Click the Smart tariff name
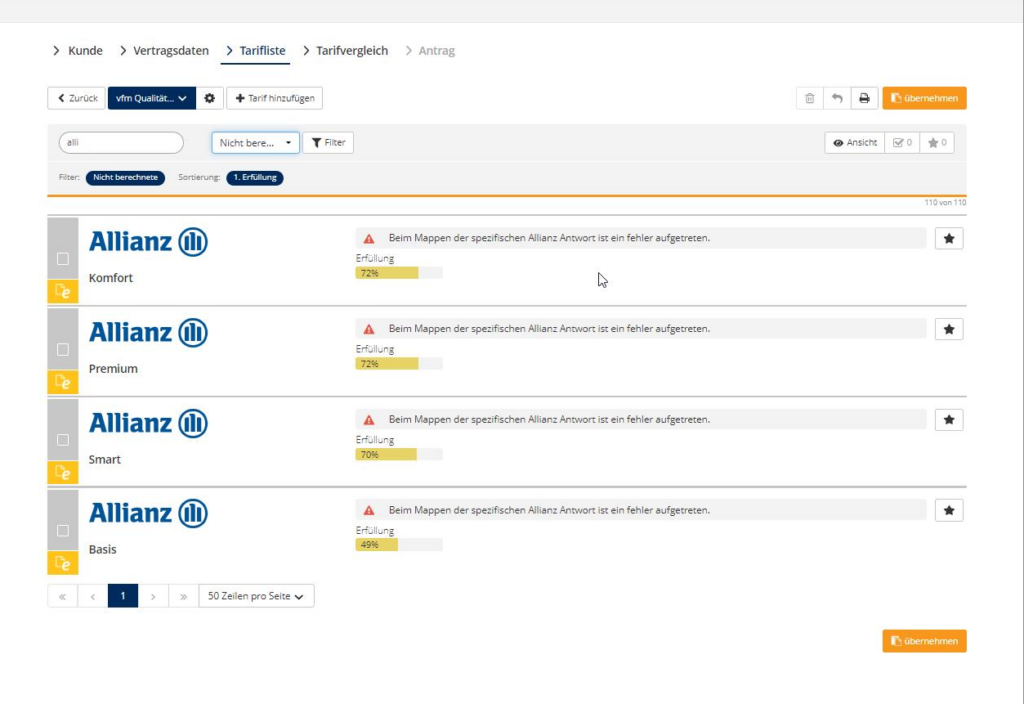Viewport: 1024px width, 704px height. click(x=104, y=459)
